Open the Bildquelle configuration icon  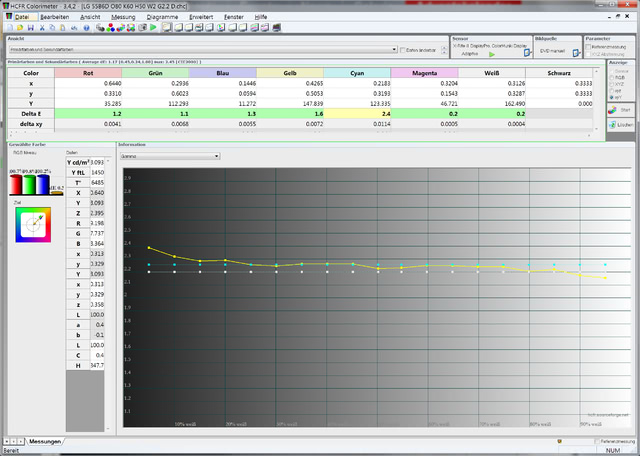[x=576, y=53]
